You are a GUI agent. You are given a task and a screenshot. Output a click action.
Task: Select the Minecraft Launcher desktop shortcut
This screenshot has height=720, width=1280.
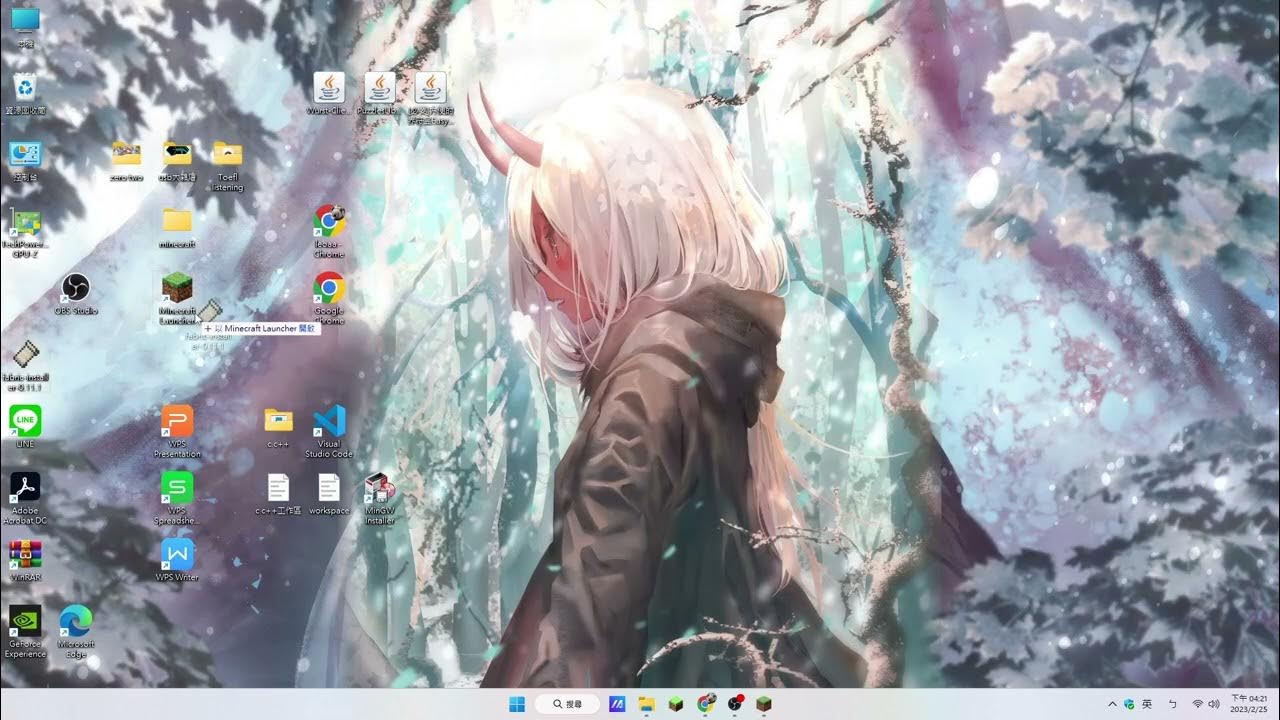pyautogui.click(x=177, y=298)
